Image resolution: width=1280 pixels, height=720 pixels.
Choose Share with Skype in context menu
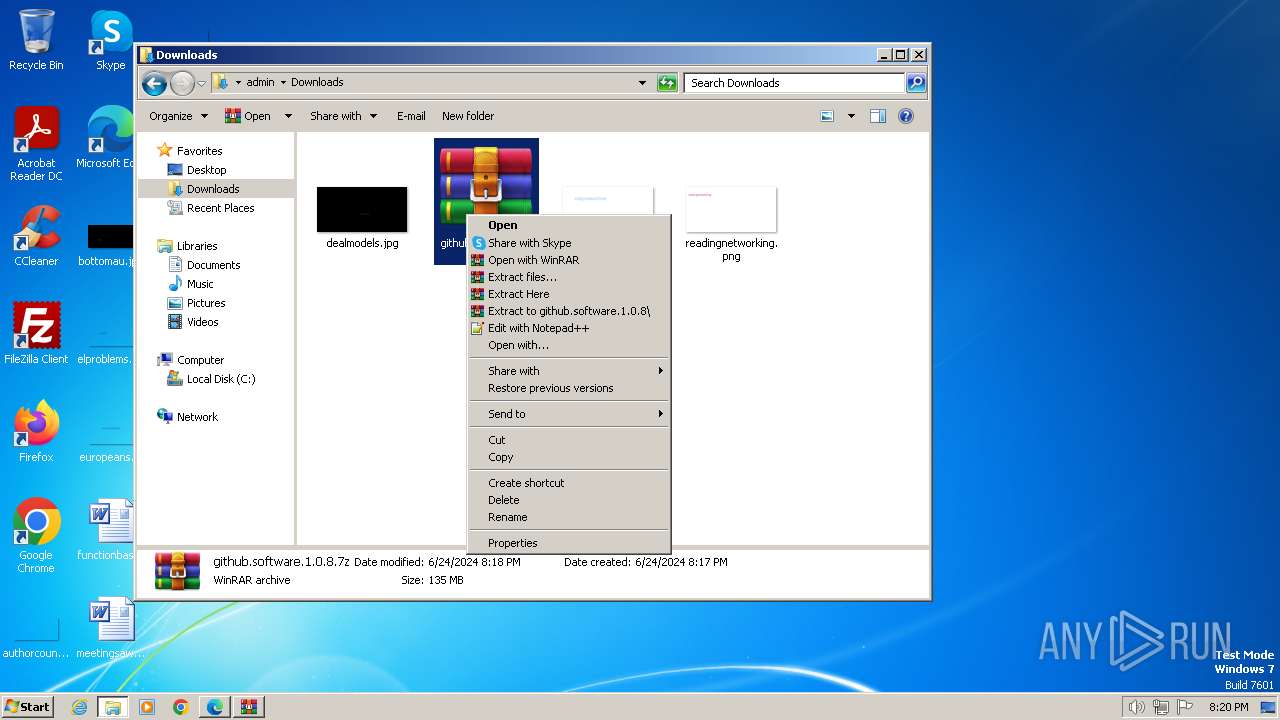(x=569, y=243)
